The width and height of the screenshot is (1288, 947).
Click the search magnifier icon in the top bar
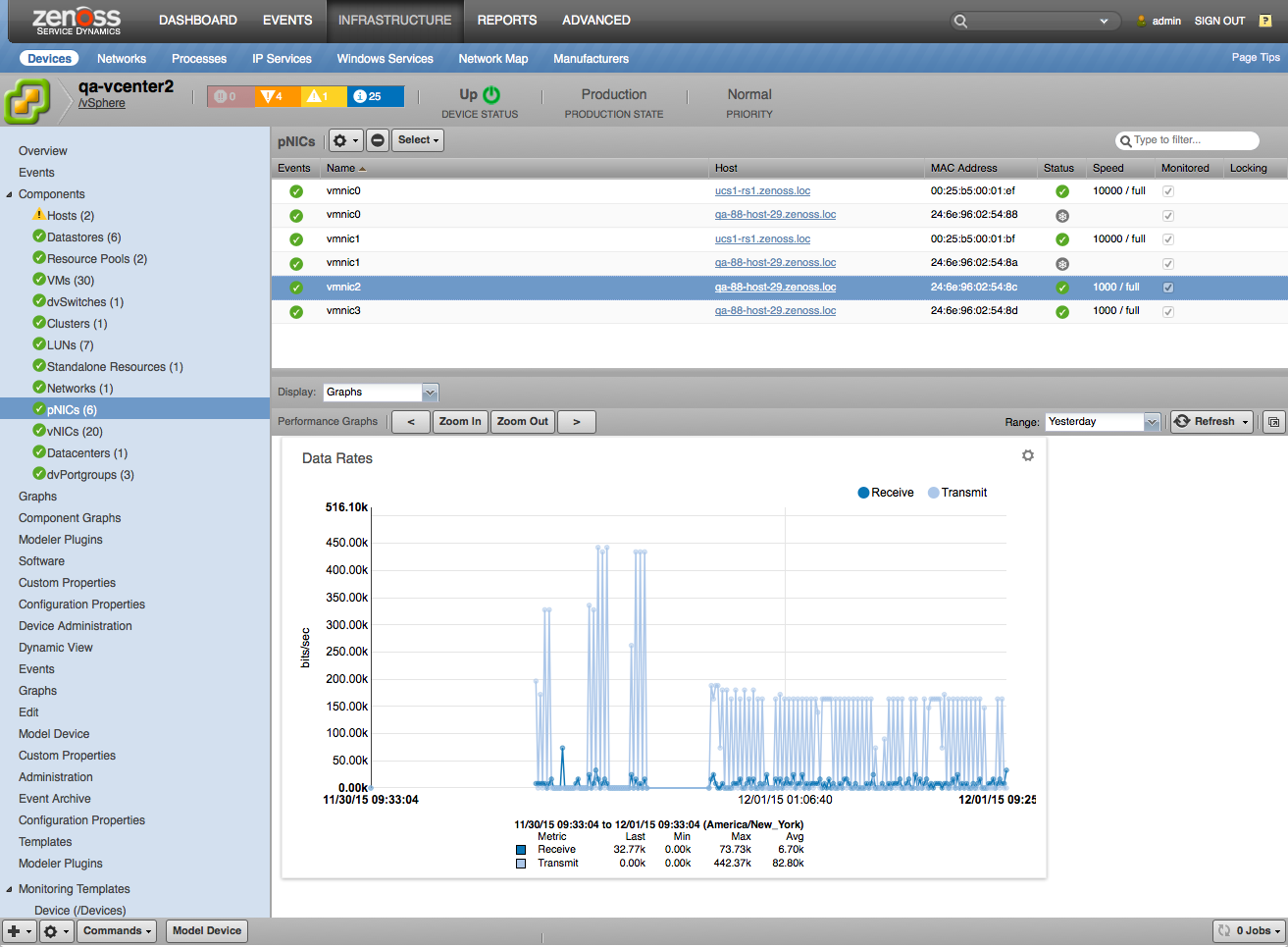[x=960, y=21]
